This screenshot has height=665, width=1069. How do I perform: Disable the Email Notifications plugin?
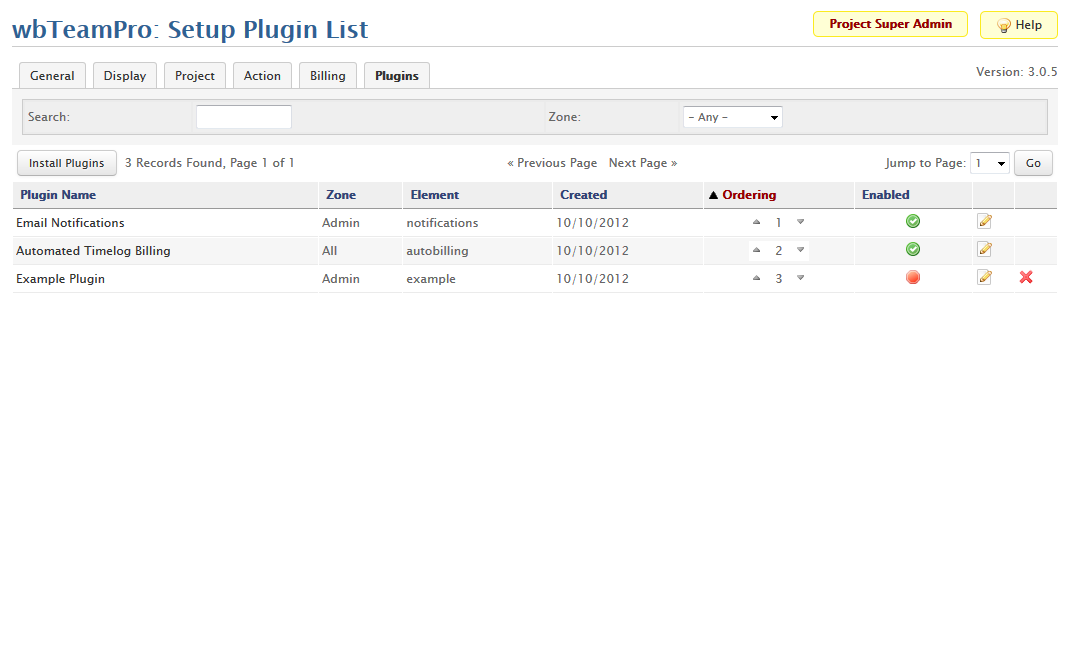pos(912,222)
